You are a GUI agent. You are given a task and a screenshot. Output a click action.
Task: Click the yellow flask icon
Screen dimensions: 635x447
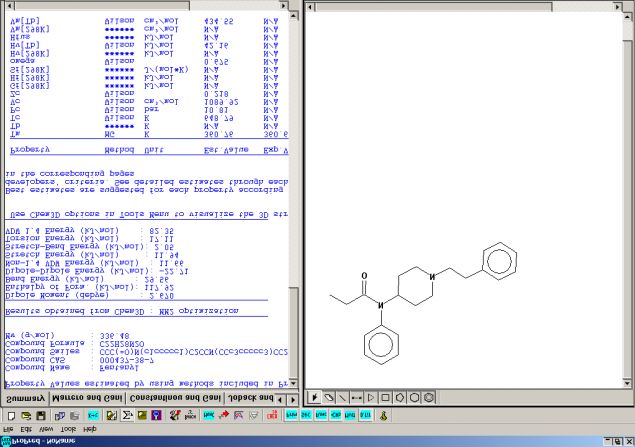pyautogui.click(x=384, y=415)
